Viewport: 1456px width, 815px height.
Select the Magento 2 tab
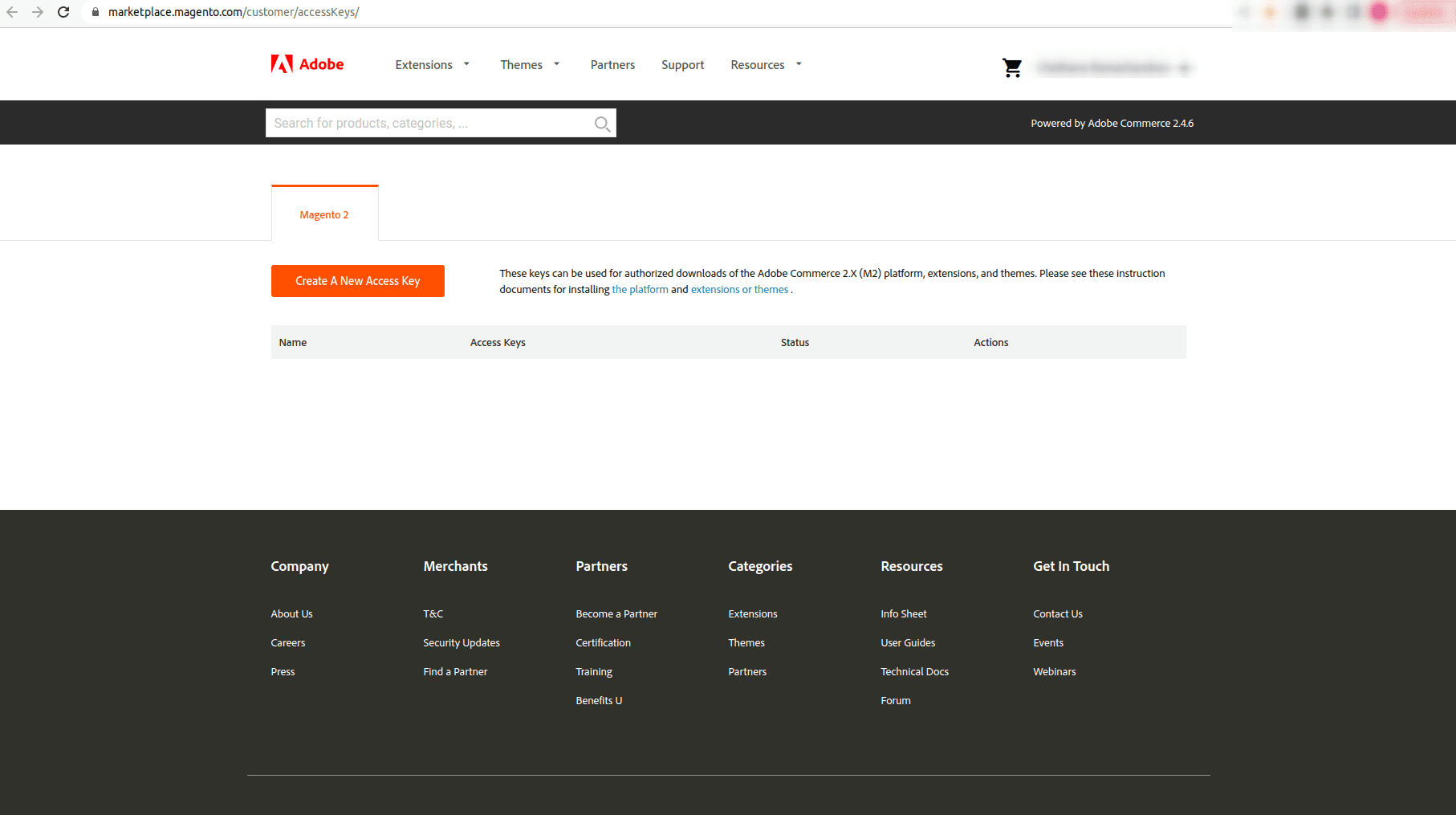pos(324,214)
